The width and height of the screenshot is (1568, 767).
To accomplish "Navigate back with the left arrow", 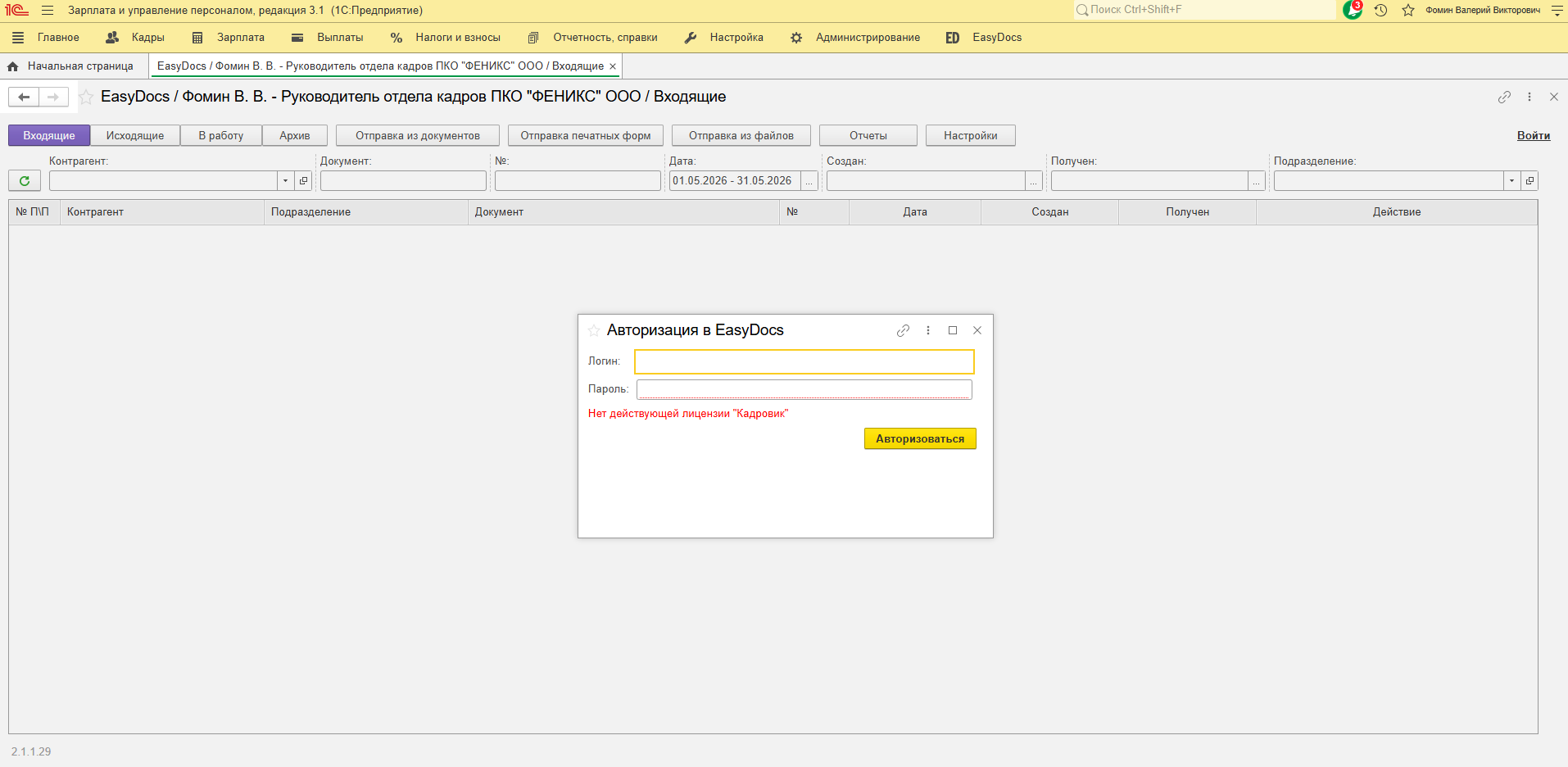I will pos(24,98).
